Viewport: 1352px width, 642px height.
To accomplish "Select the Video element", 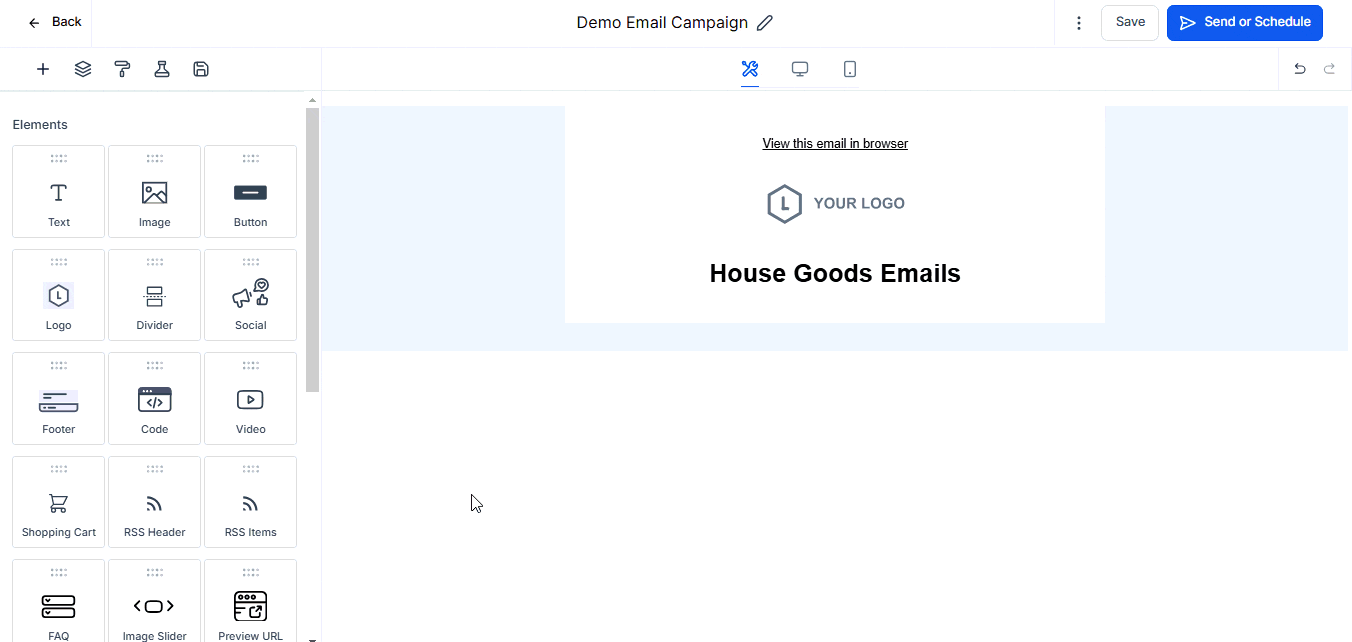I will 251,398.
